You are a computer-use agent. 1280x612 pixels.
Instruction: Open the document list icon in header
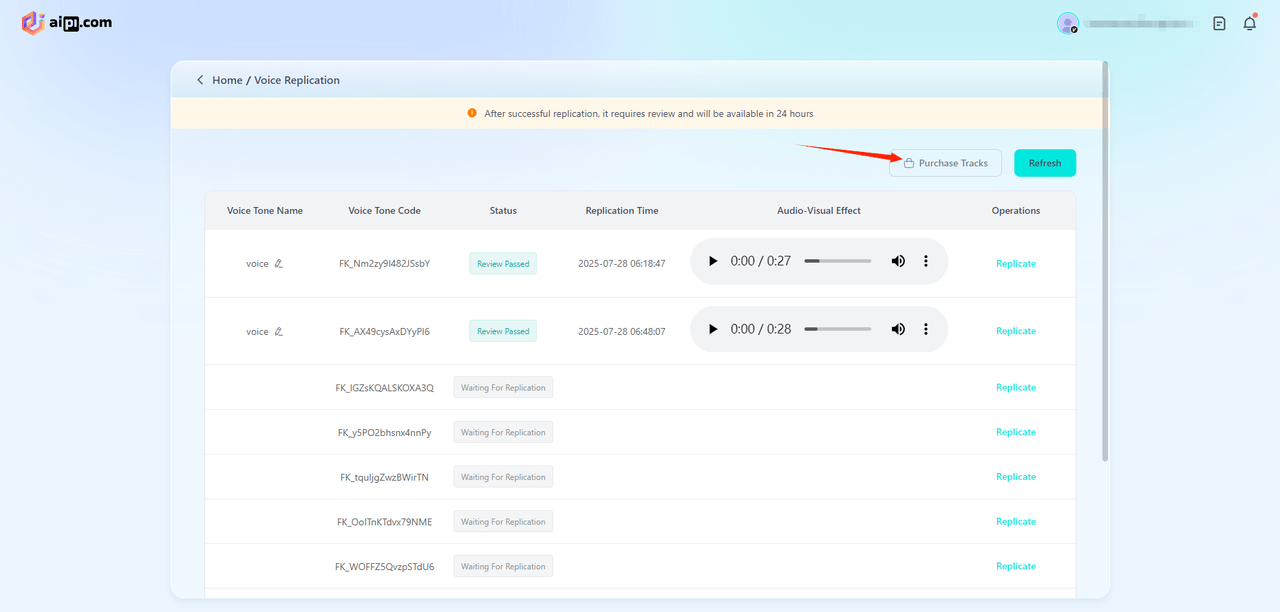click(x=1219, y=23)
